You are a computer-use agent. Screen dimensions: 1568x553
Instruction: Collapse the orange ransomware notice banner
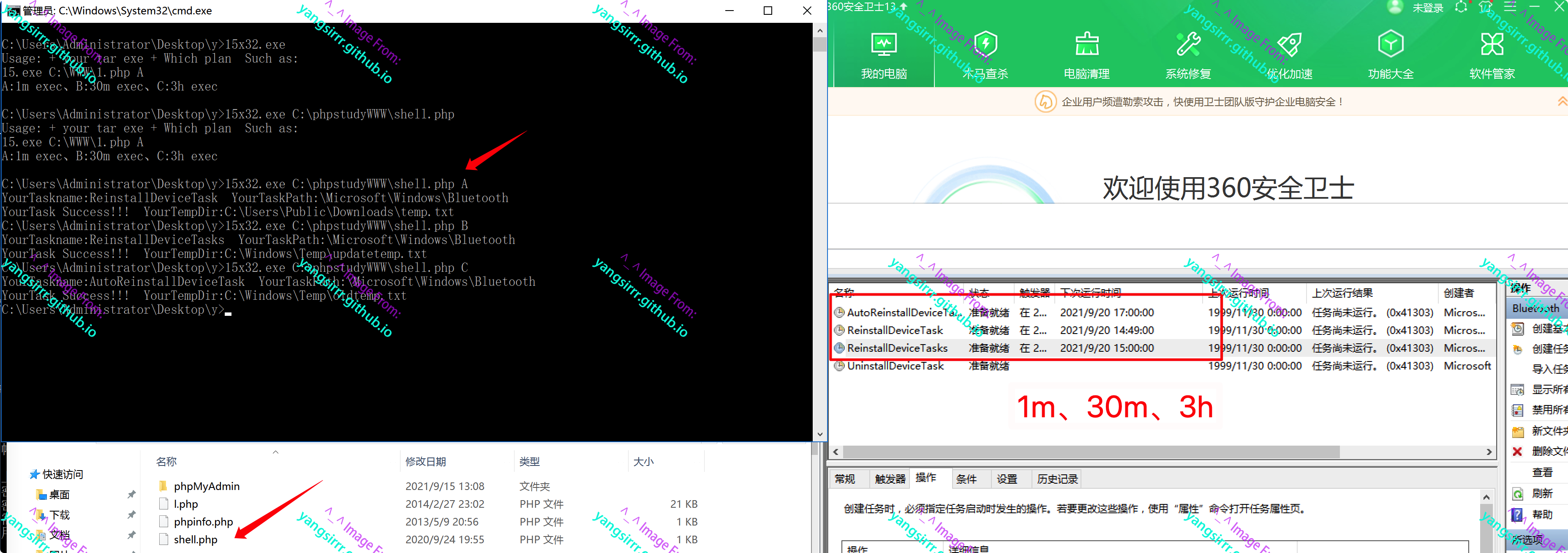tap(1562, 102)
